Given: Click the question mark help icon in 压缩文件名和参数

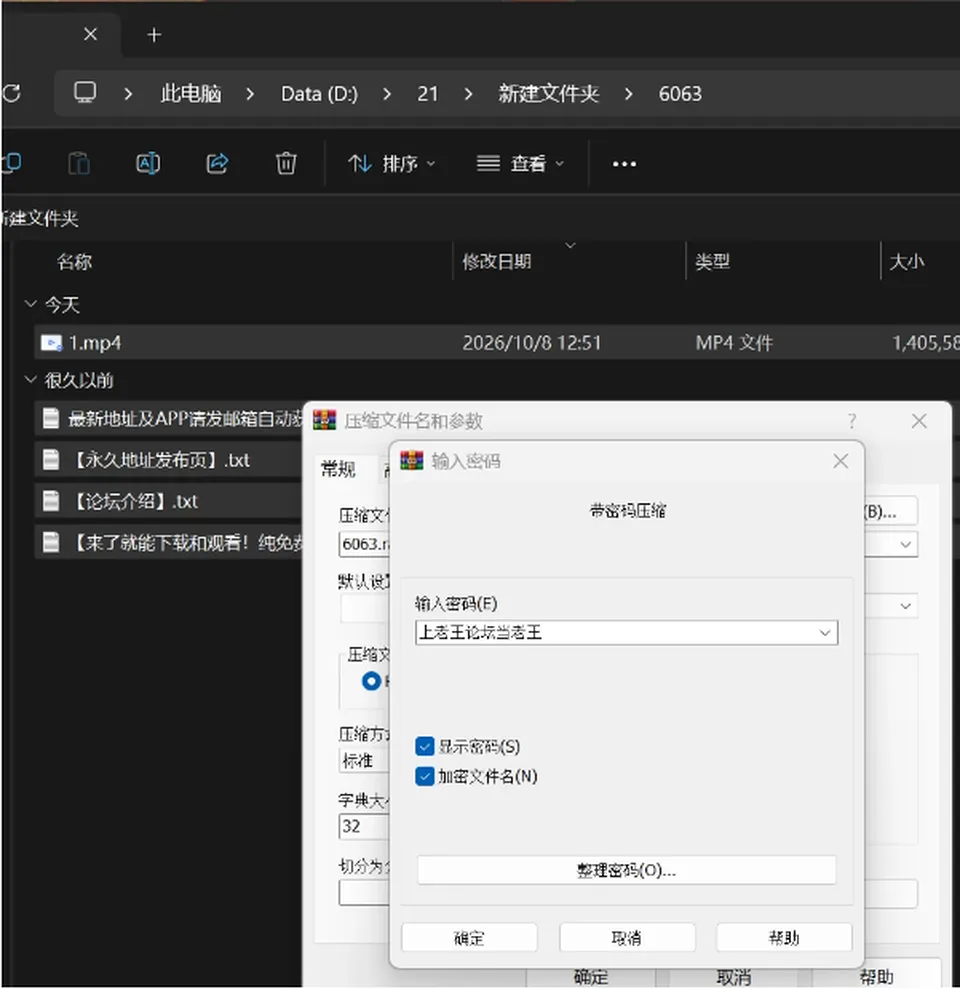Looking at the screenshot, I should click(852, 421).
